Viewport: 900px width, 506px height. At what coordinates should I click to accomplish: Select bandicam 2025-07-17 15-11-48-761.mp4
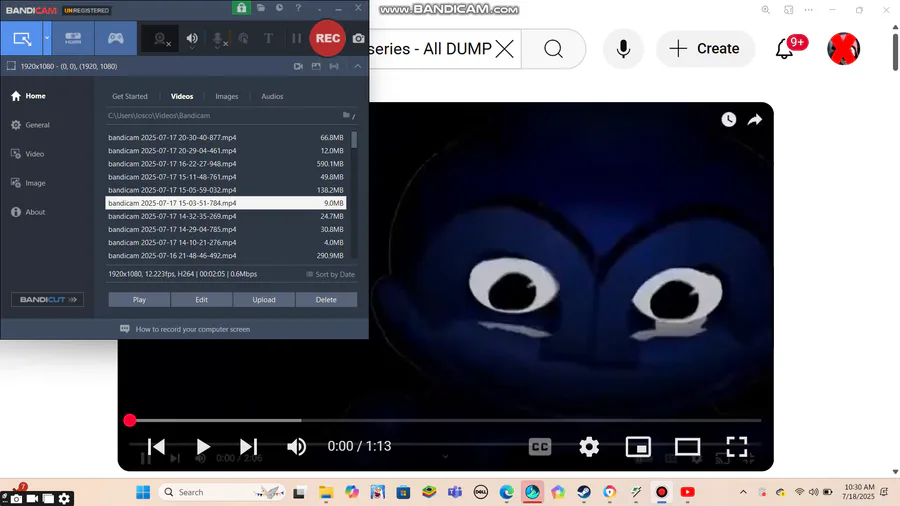pos(226,177)
